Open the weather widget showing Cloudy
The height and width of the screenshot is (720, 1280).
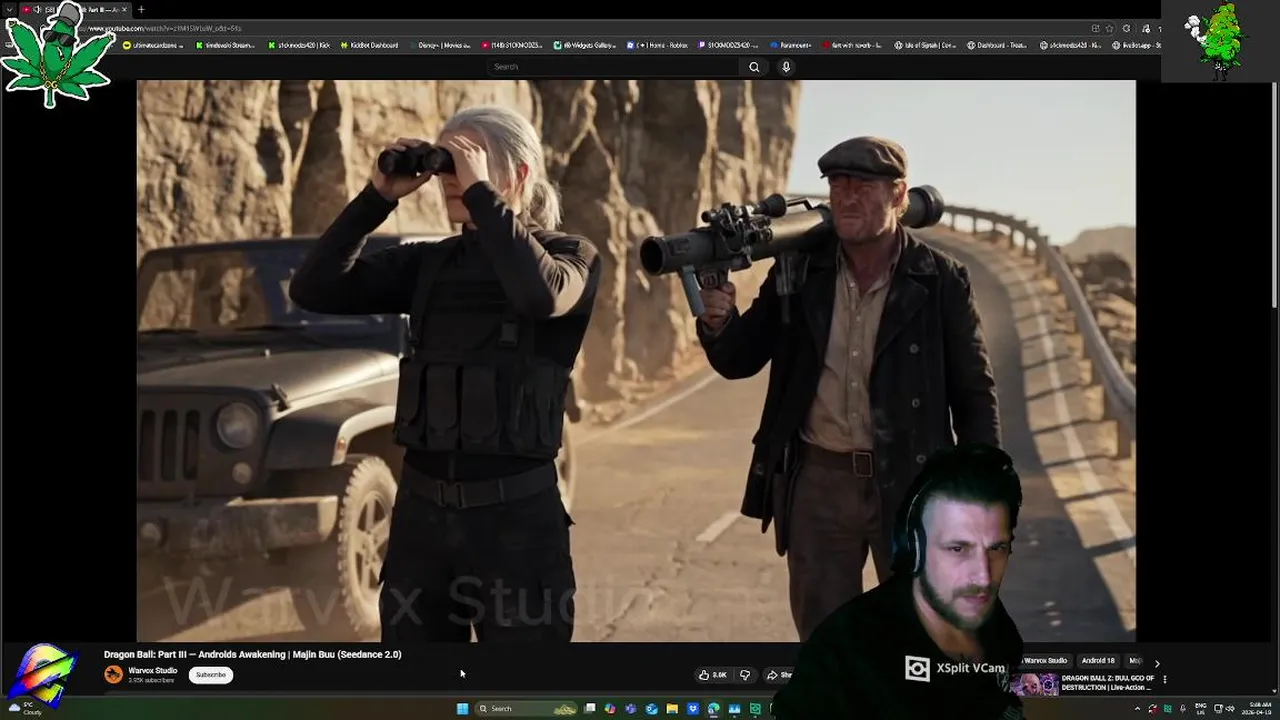click(23, 708)
